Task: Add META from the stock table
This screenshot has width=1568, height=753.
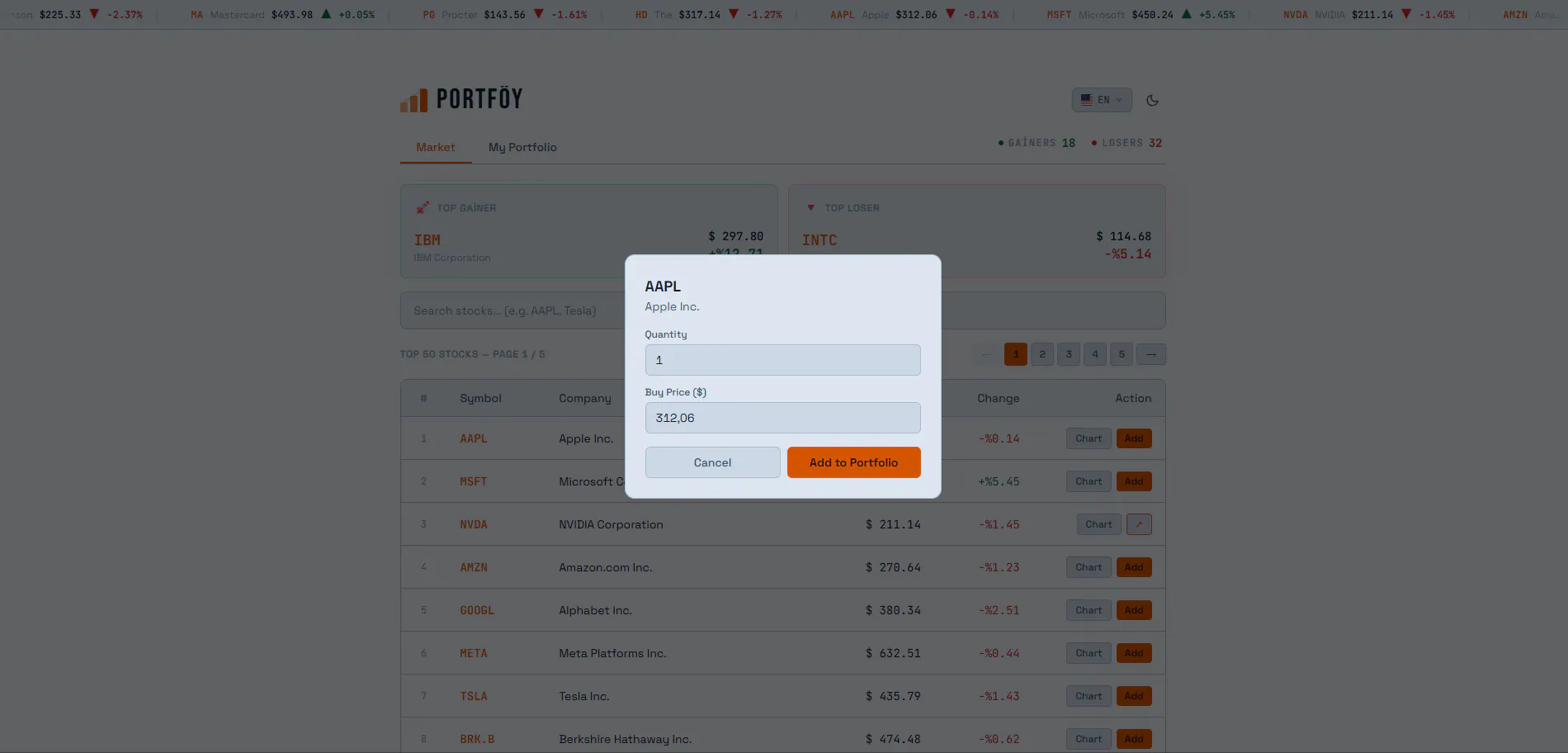Action: pyautogui.click(x=1134, y=653)
